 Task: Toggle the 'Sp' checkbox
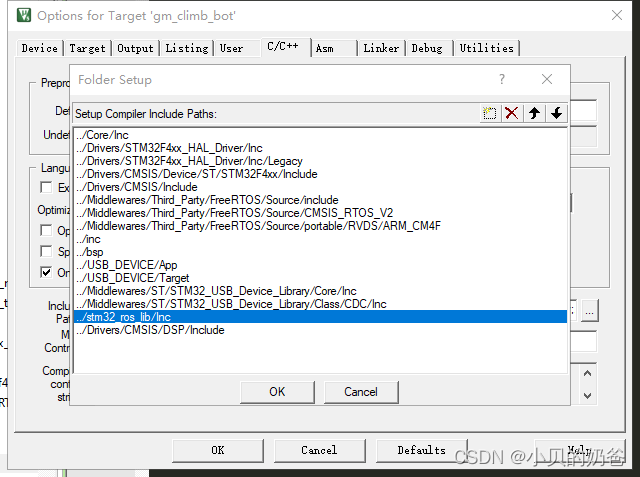click(x=46, y=251)
